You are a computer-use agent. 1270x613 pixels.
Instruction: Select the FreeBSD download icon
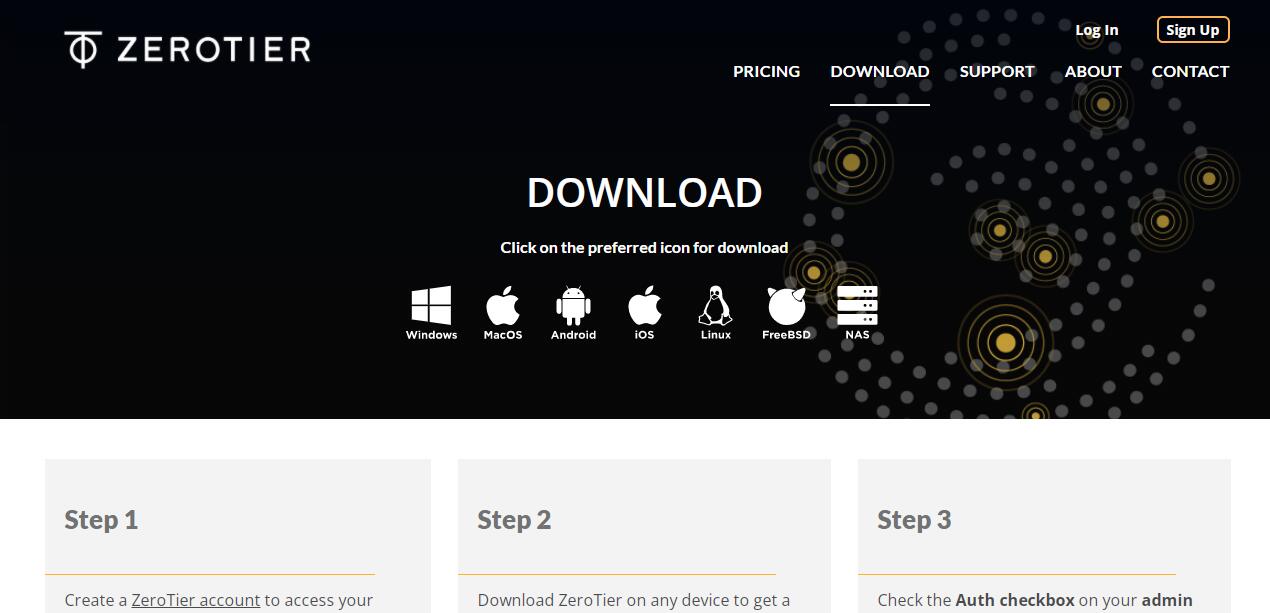tap(786, 313)
